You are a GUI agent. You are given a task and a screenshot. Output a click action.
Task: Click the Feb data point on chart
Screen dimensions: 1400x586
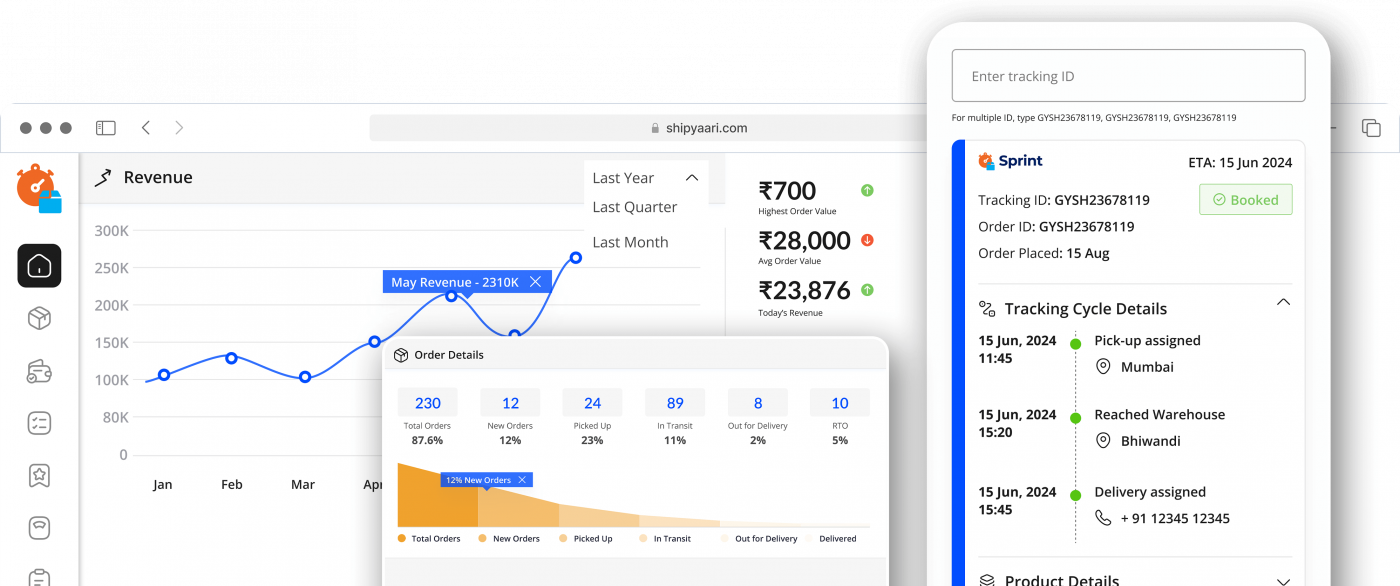pos(231,358)
